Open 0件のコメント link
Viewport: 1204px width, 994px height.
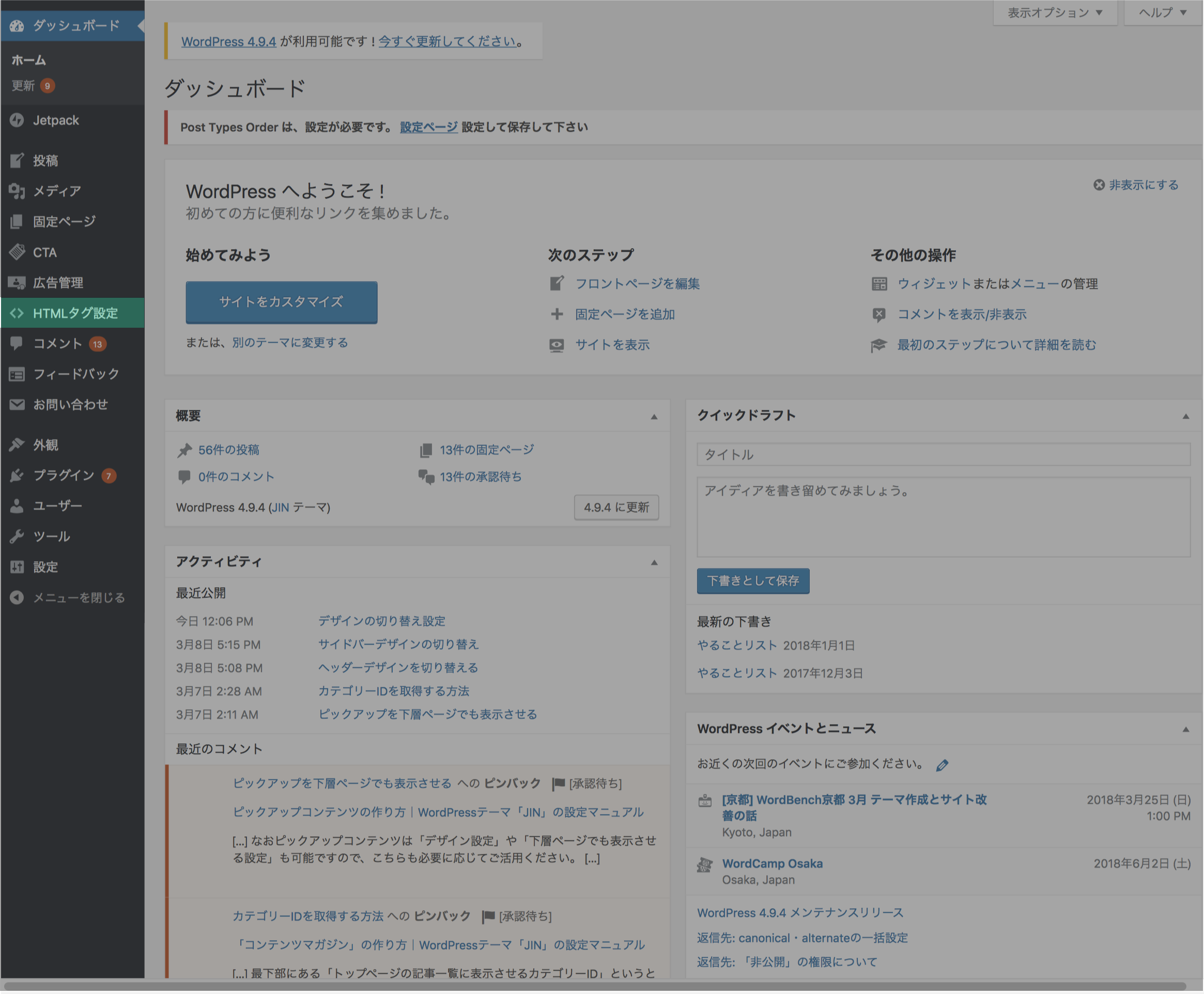[236, 477]
